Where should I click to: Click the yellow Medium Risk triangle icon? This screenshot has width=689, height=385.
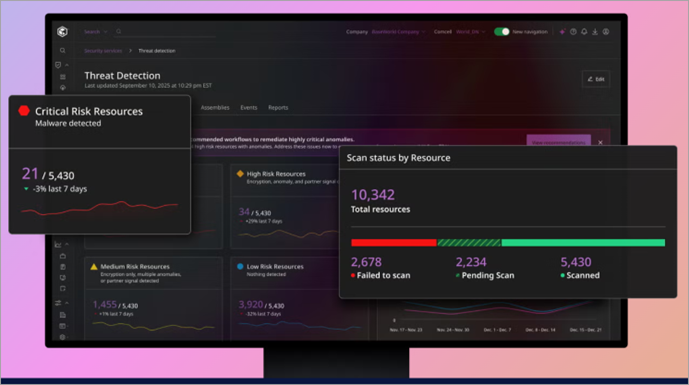pos(94,266)
